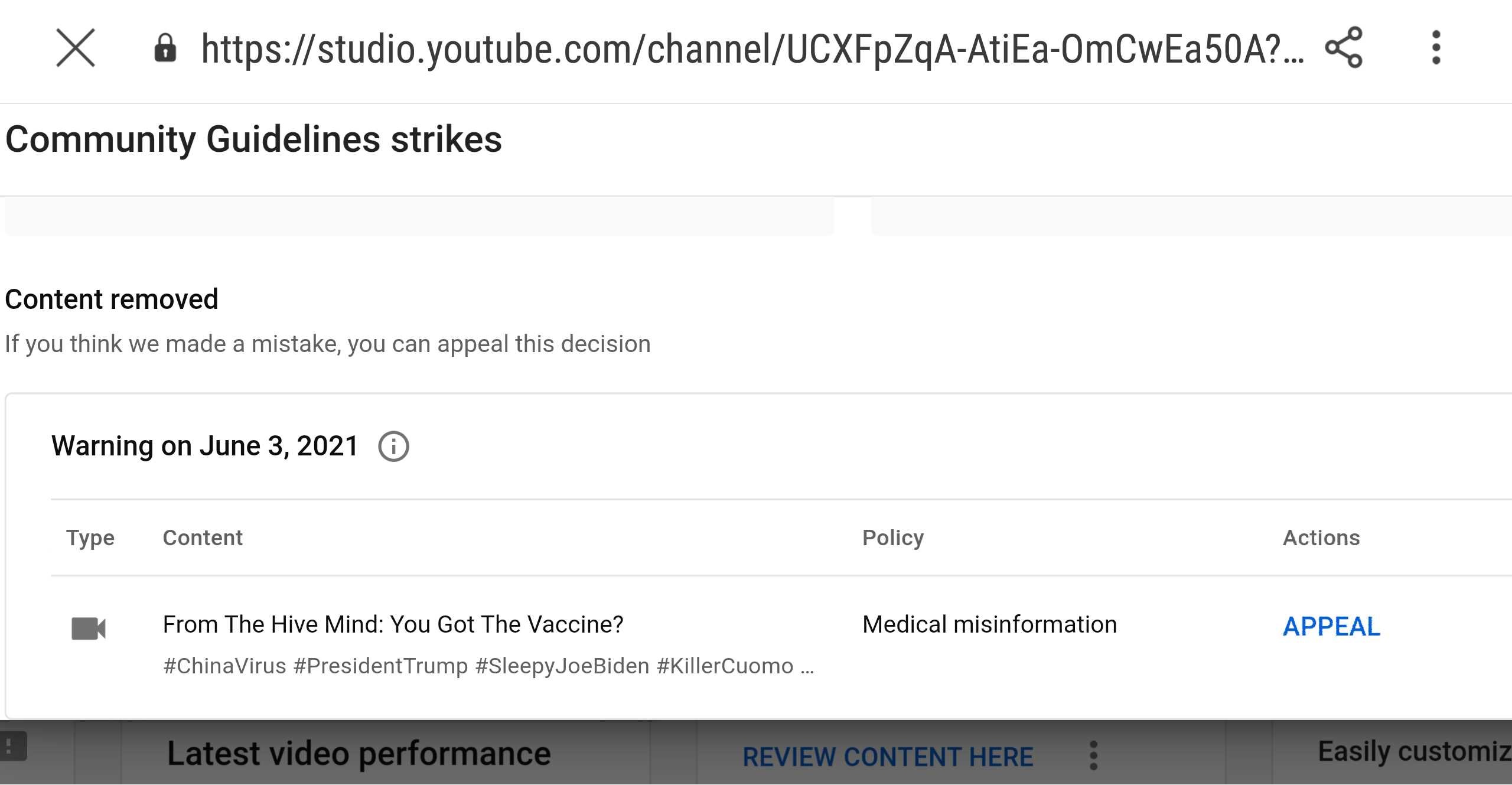1512x785 pixels.
Task: Click the Warning on June 3, 2021 heading
Action: pos(205,446)
